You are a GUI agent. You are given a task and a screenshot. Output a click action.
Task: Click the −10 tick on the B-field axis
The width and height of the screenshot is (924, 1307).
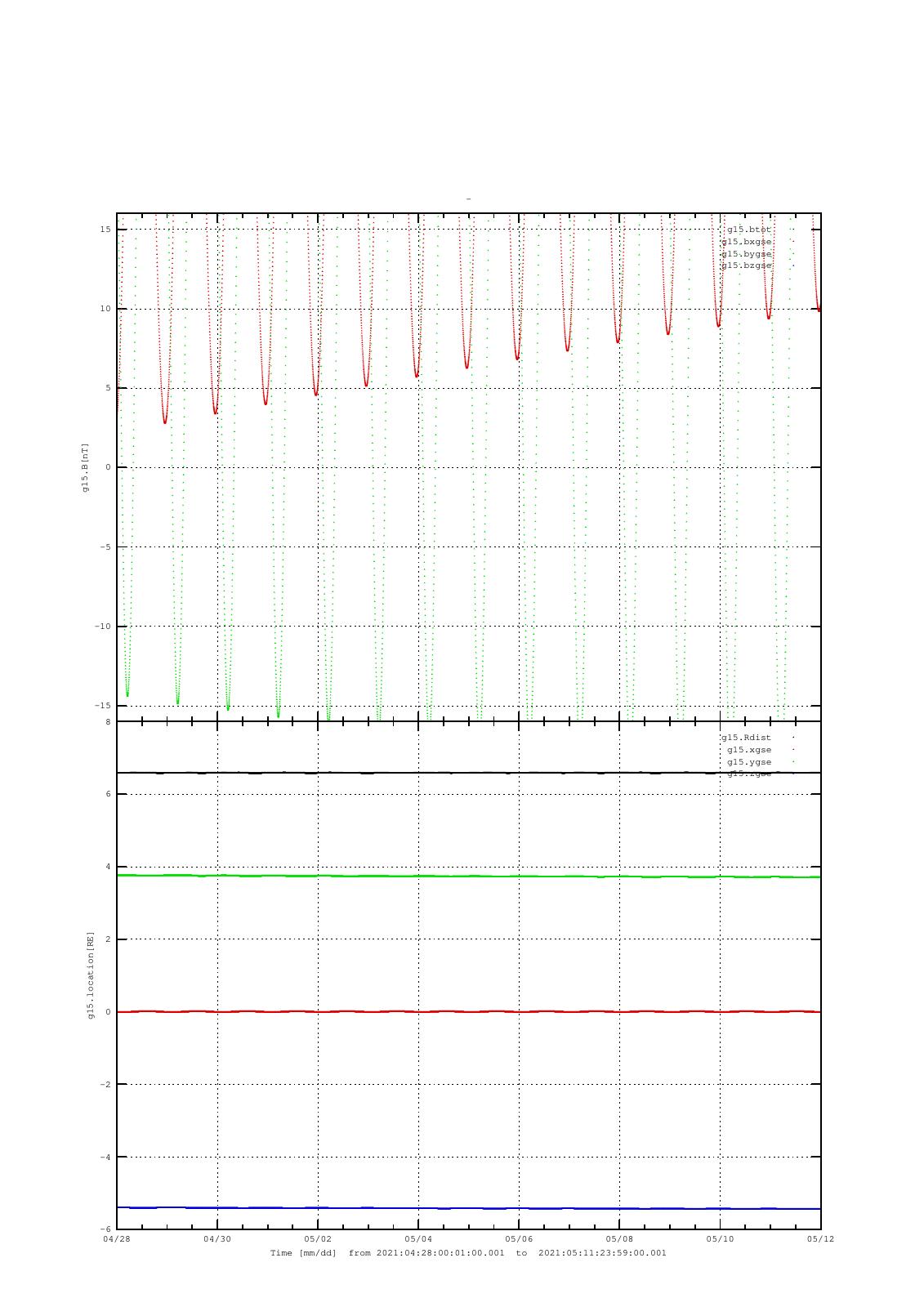pyautogui.click(x=103, y=627)
